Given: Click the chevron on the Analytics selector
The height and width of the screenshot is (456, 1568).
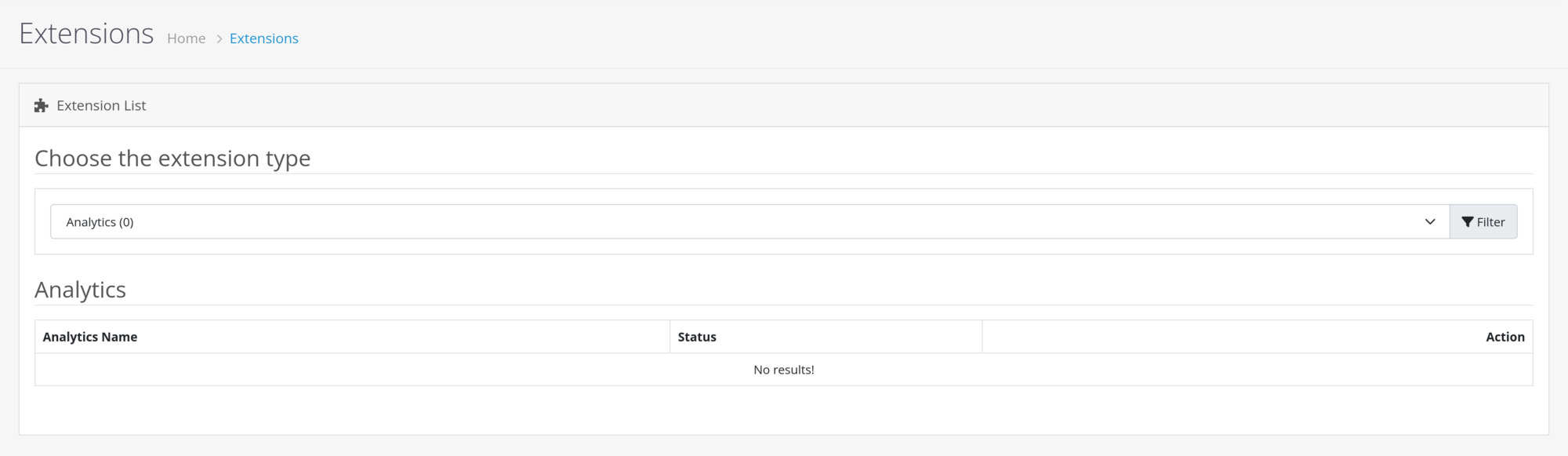Looking at the screenshot, I should point(1430,221).
